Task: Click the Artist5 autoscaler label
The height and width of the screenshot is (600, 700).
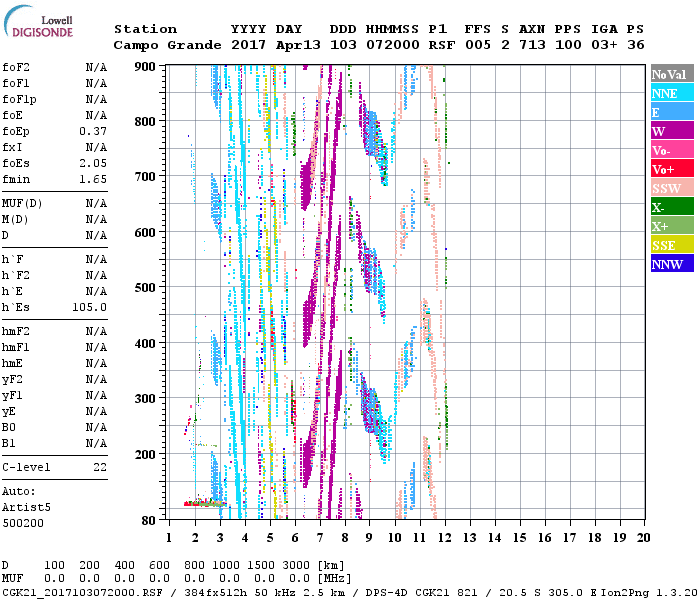Action: tap(26, 508)
